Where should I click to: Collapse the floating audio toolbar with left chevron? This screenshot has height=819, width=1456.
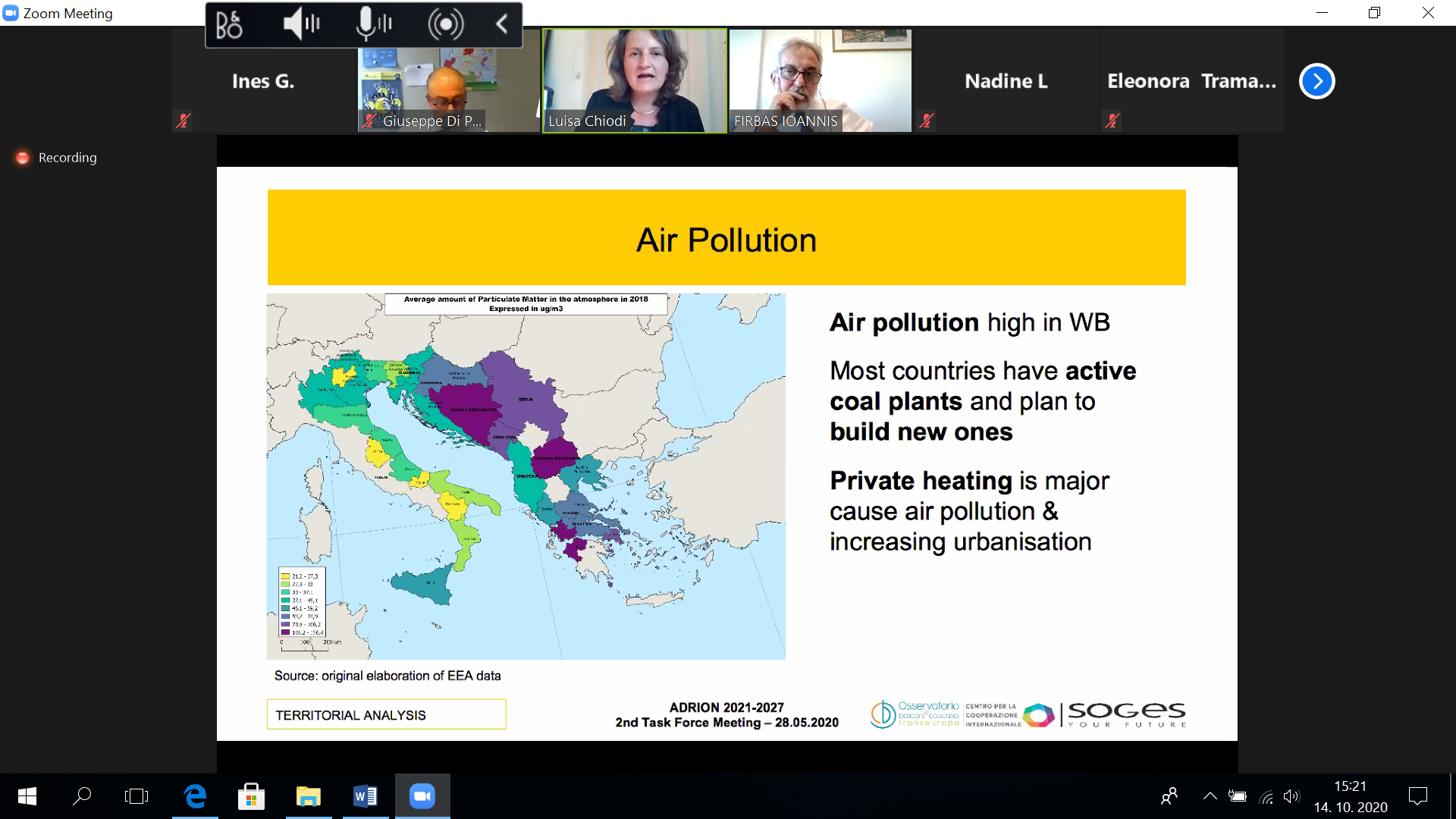coord(502,24)
